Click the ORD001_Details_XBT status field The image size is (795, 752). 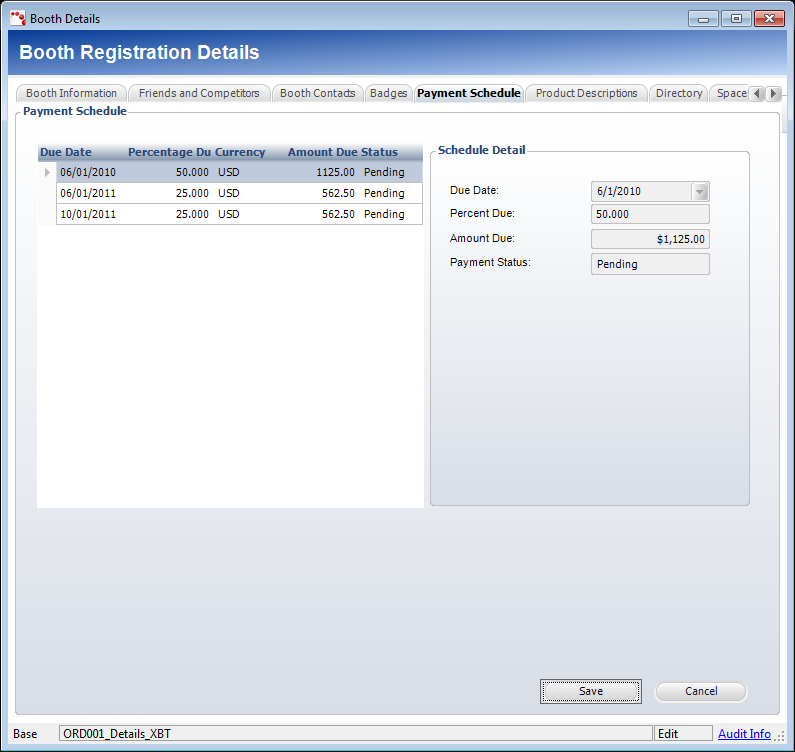point(355,733)
